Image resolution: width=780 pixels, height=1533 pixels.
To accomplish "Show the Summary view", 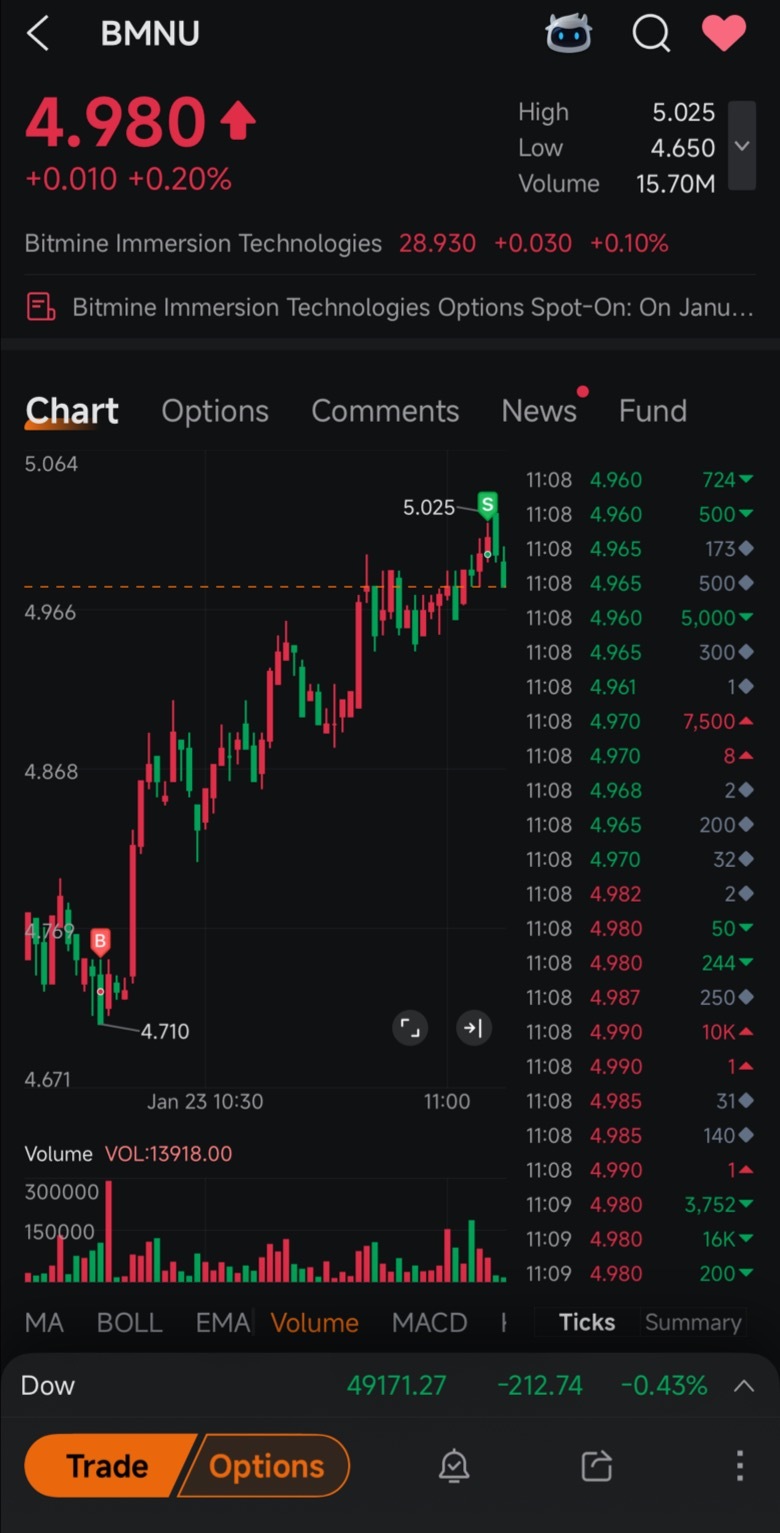I will (x=693, y=1322).
